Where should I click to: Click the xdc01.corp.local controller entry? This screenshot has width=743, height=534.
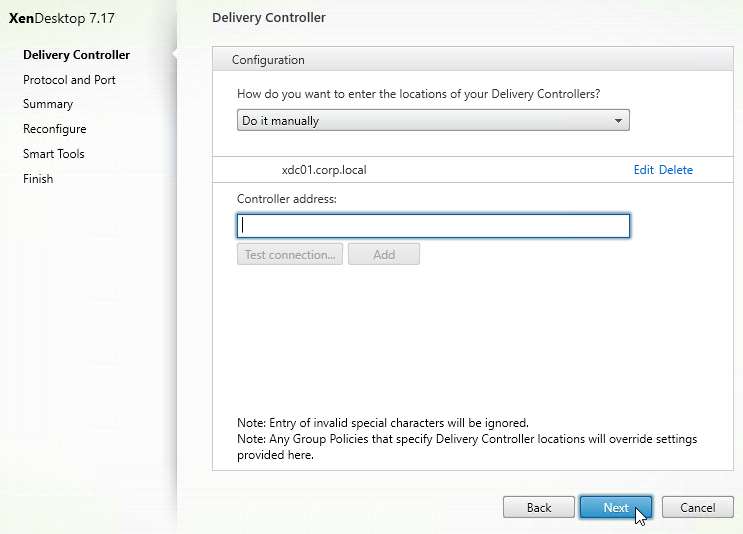click(x=324, y=170)
